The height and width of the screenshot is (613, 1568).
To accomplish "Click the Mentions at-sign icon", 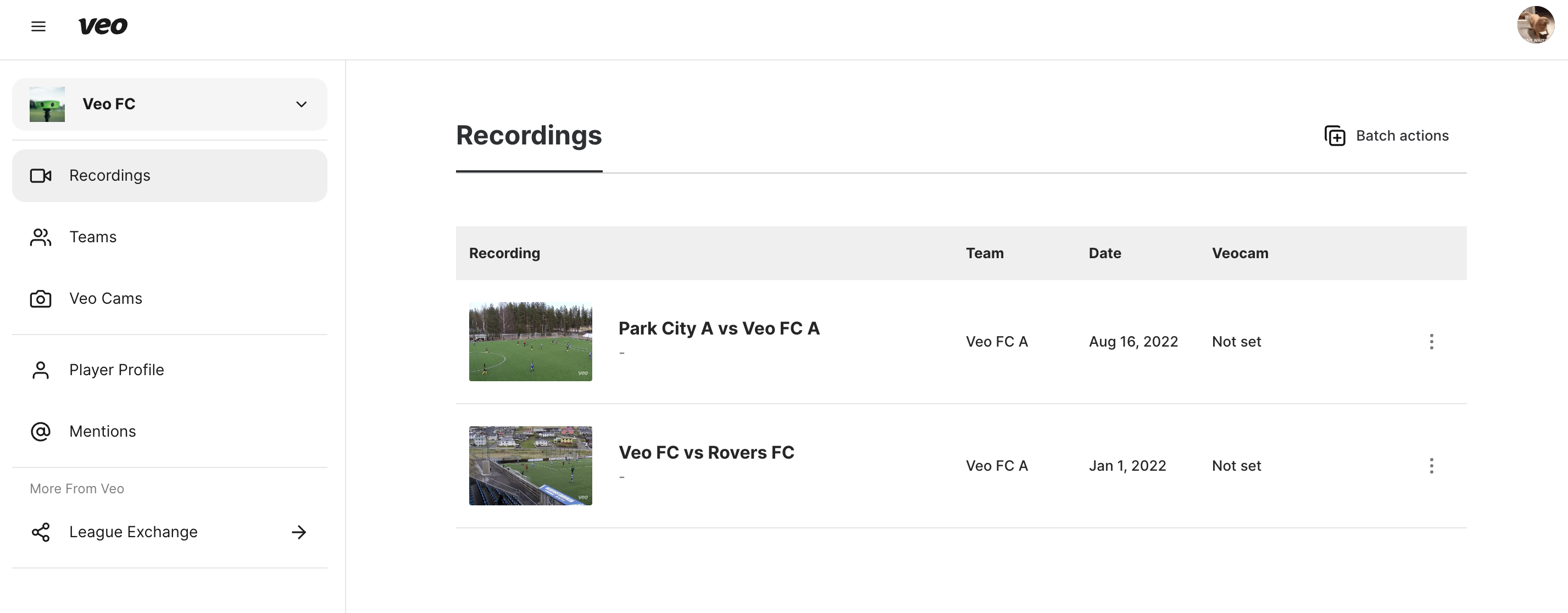I will 41,432.
